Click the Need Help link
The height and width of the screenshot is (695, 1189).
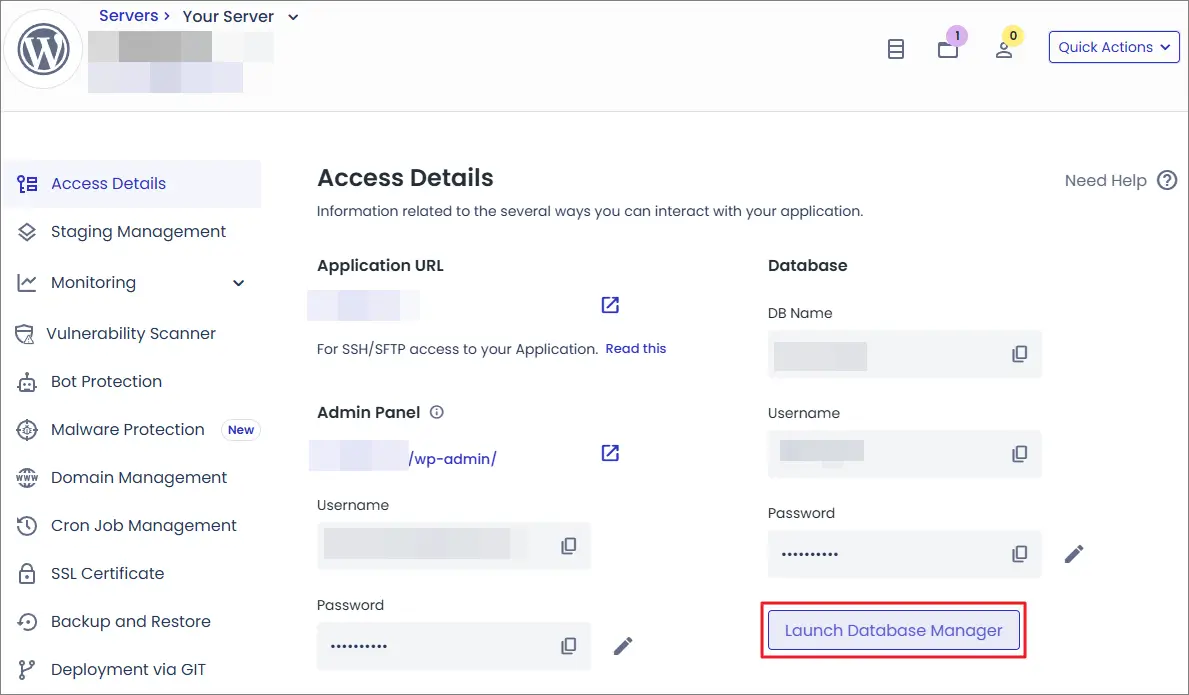[x=1106, y=181]
